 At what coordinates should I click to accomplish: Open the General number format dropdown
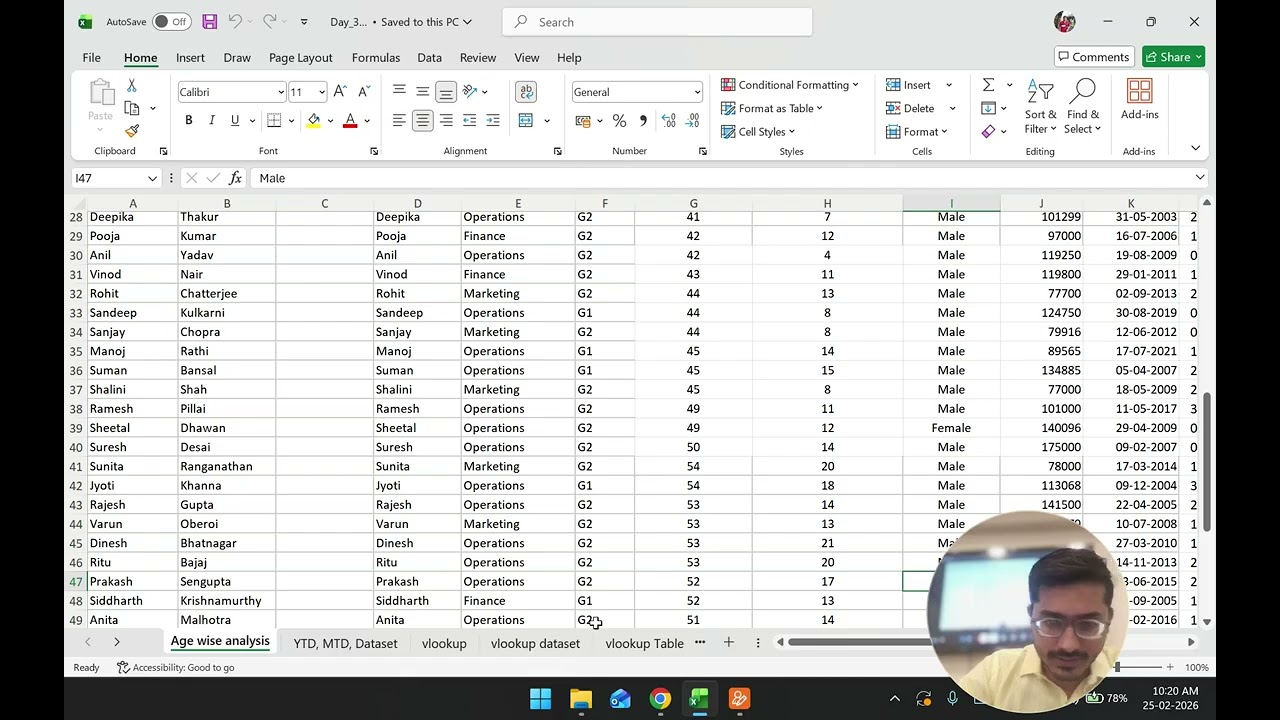pyautogui.click(x=697, y=92)
